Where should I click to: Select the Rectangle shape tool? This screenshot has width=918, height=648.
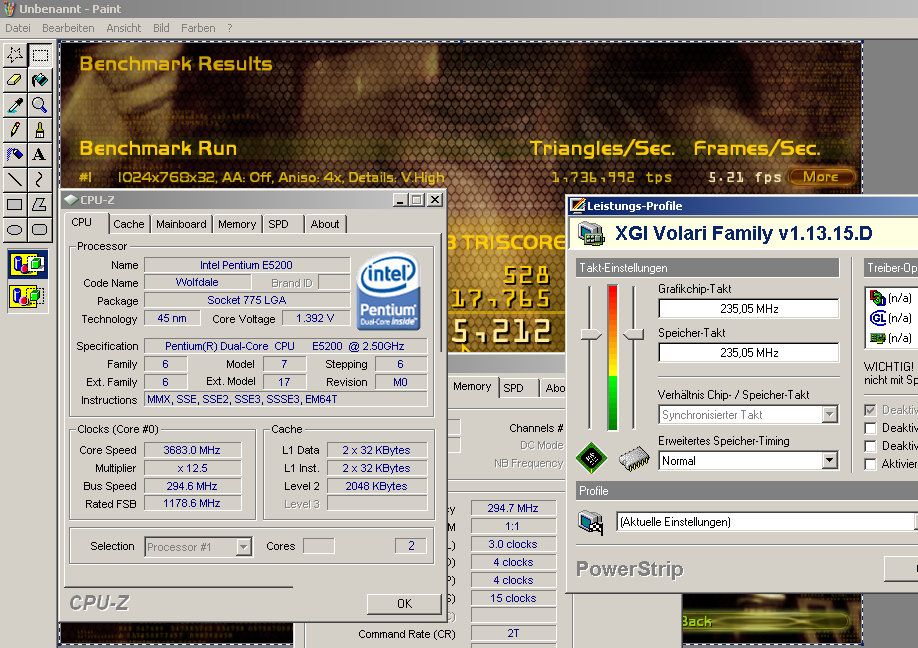tap(15, 204)
